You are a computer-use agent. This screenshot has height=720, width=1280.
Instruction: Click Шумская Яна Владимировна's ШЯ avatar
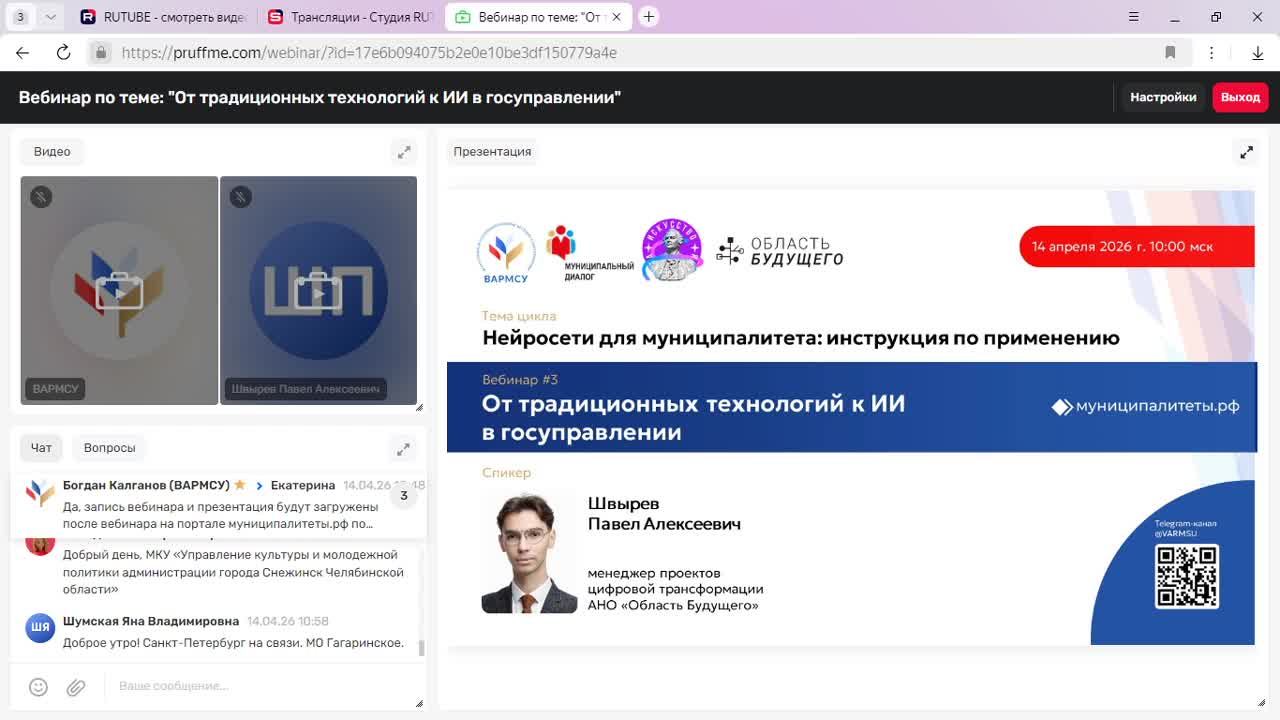[40, 628]
